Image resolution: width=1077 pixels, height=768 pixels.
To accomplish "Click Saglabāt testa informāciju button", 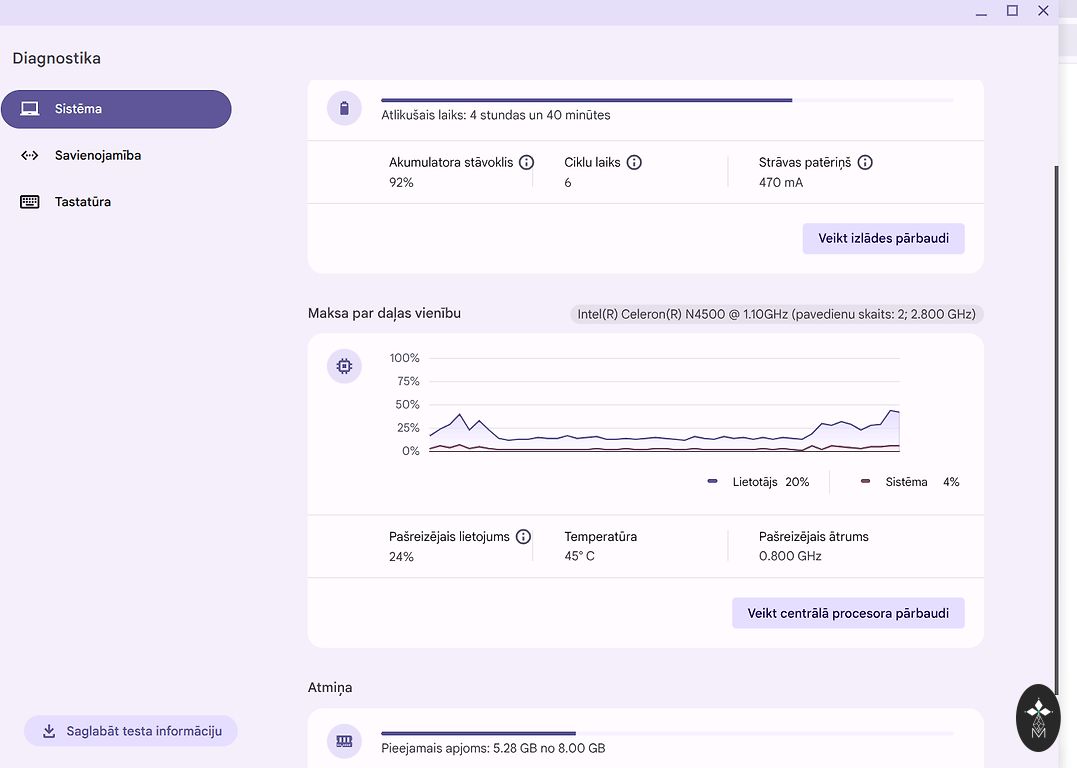I will 130,731.
